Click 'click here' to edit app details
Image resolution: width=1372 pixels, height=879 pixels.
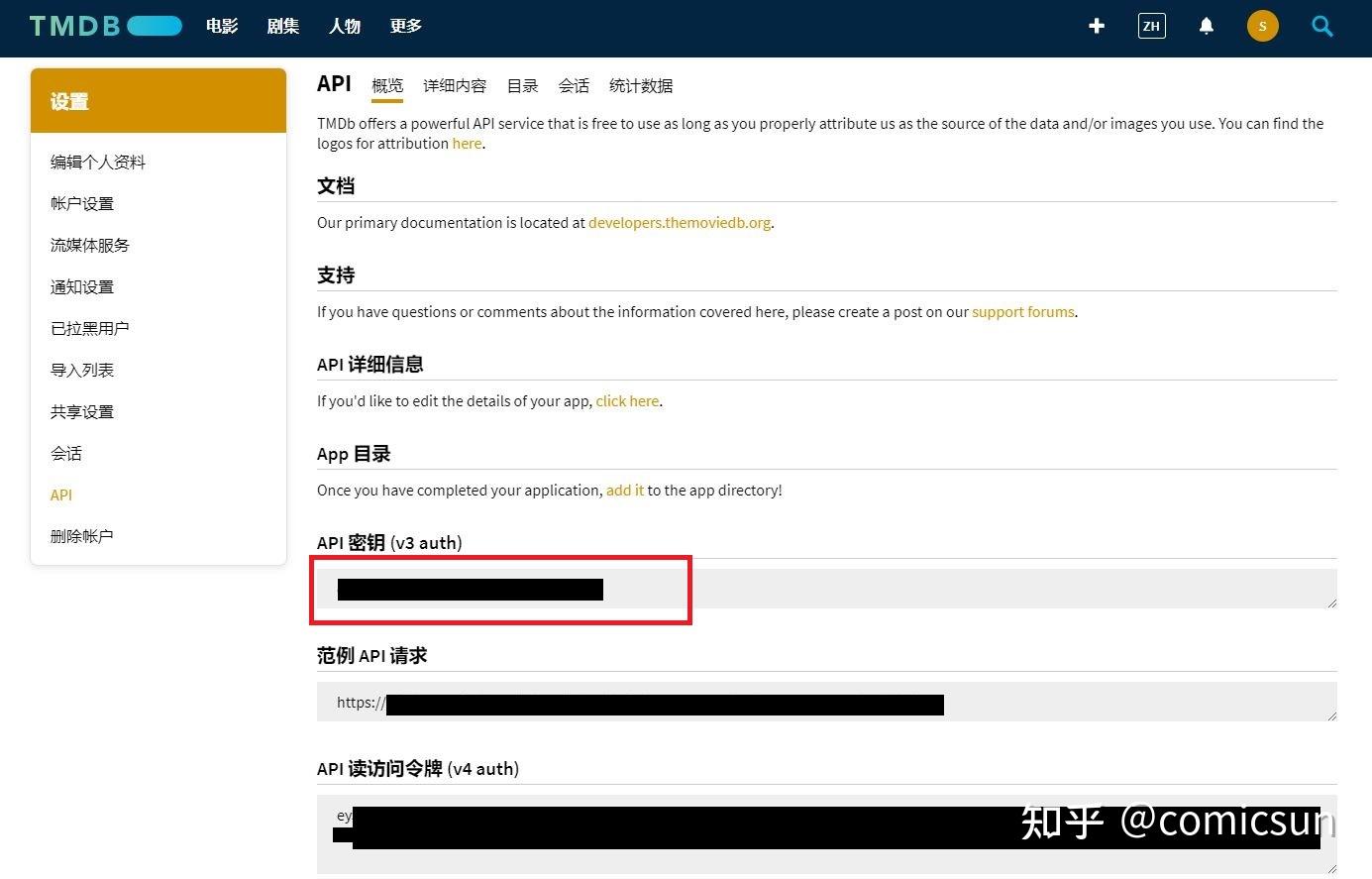pyautogui.click(x=627, y=400)
